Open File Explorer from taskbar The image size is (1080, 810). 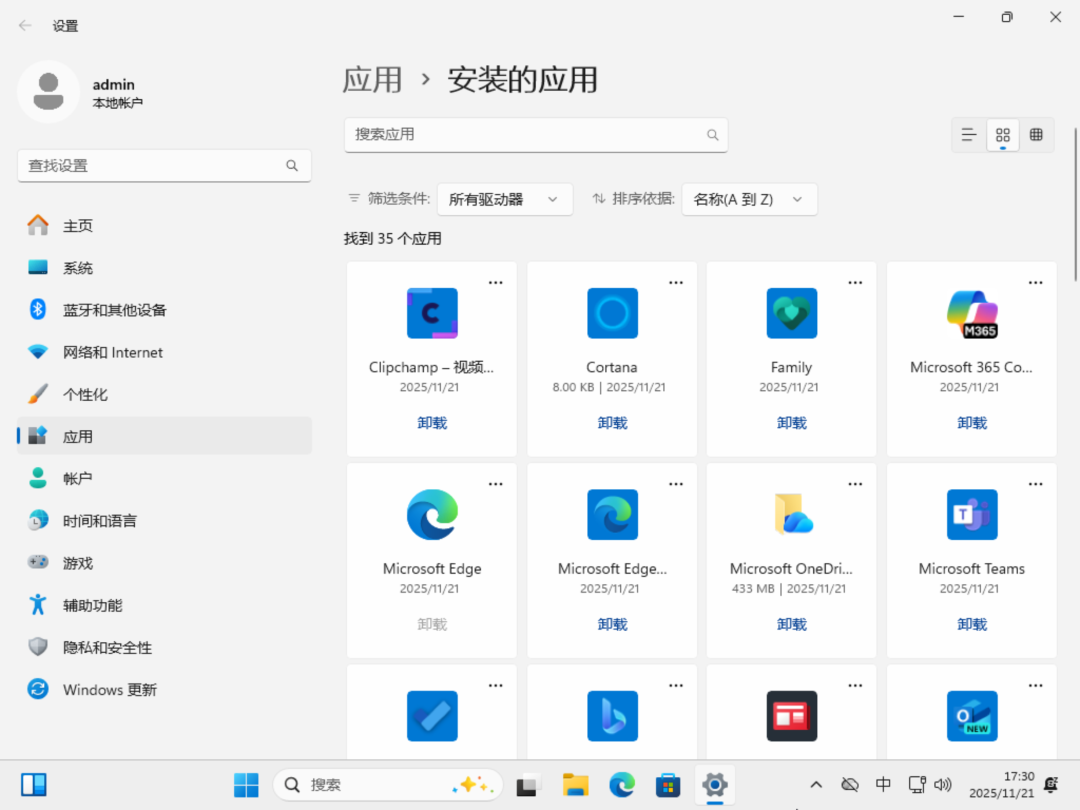pyautogui.click(x=575, y=785)
